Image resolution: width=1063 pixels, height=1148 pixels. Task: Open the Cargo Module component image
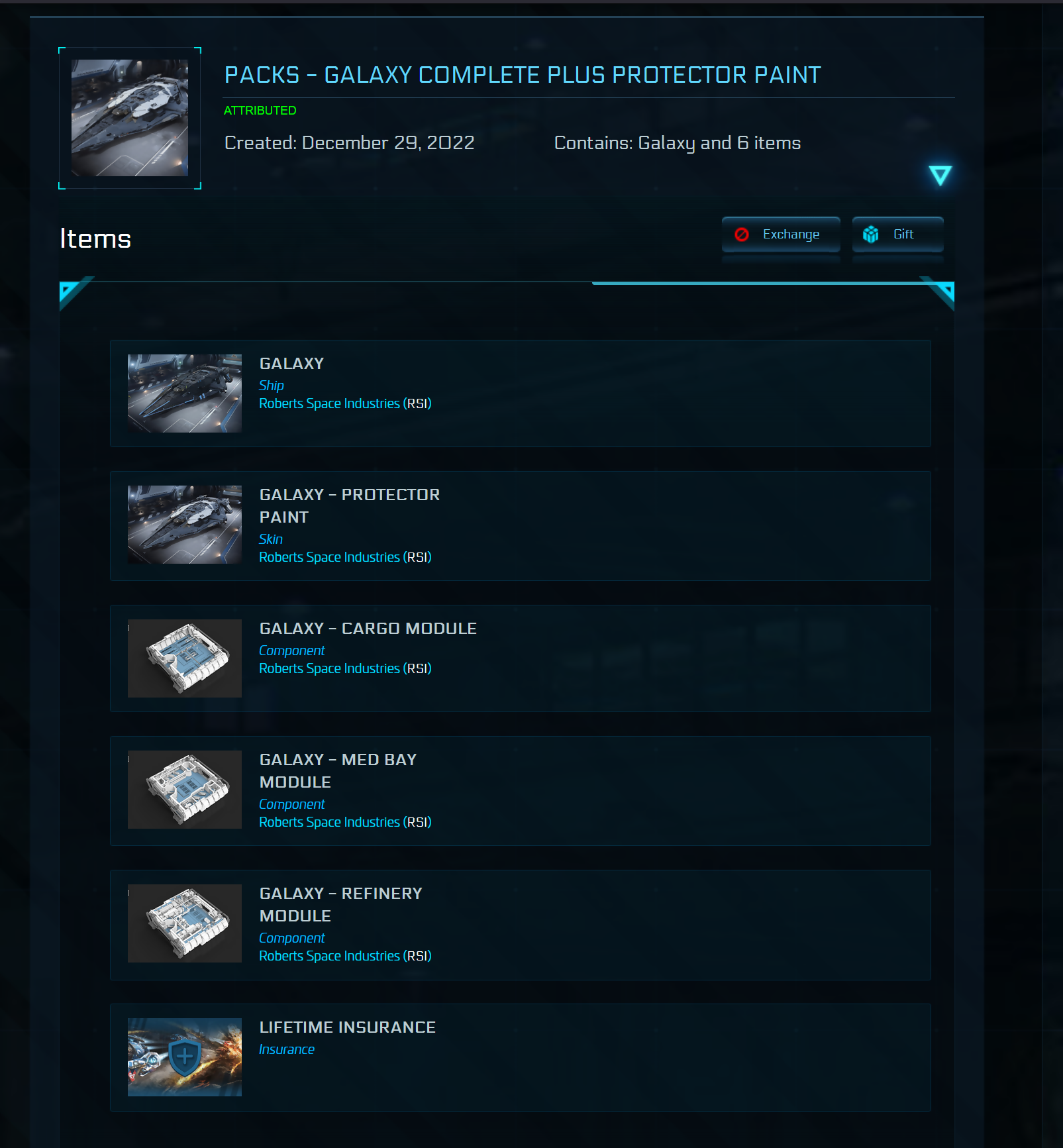point(185,658)
